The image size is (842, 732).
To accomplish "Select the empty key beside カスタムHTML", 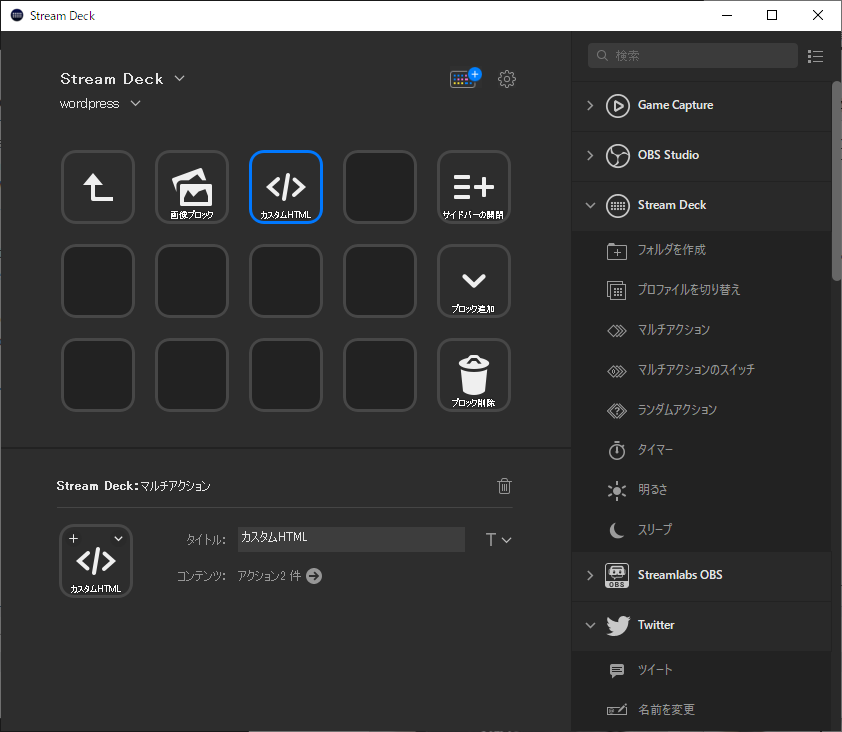I will click(x=380, y=187).
